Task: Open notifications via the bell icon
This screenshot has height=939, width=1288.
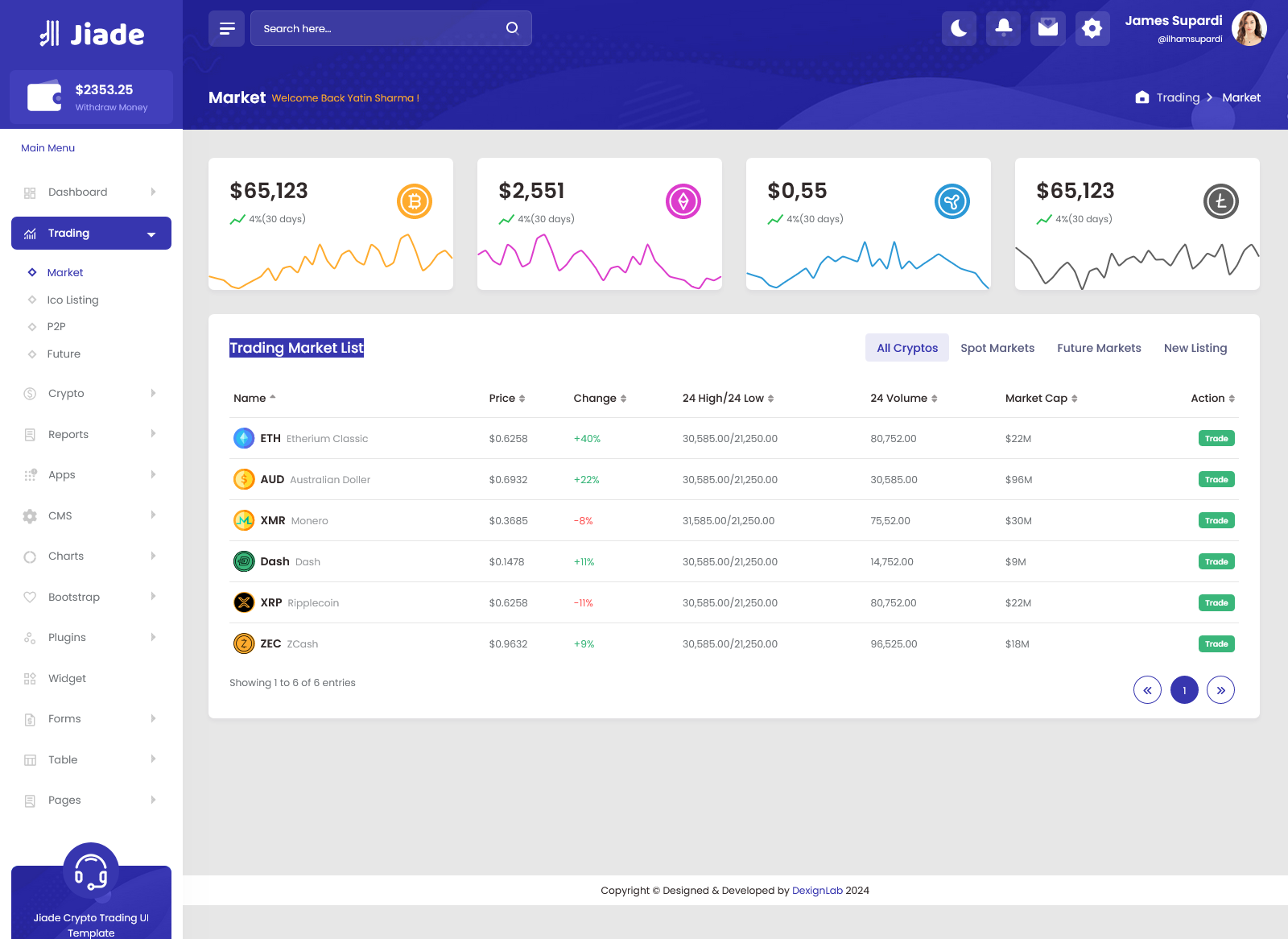Action: pos(1003,29)
